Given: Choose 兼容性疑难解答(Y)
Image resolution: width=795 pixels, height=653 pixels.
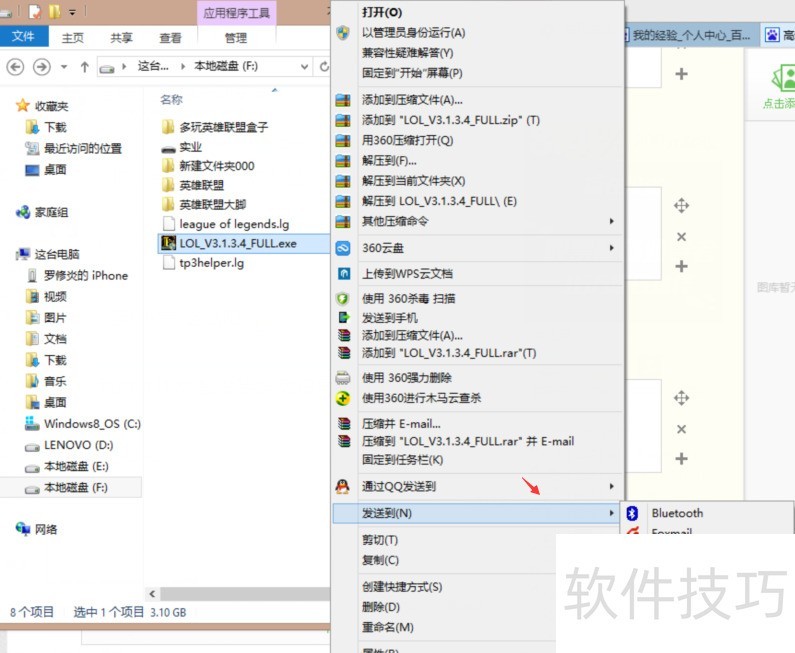Looking at the screenshot, I should click(x=407, y=53).
